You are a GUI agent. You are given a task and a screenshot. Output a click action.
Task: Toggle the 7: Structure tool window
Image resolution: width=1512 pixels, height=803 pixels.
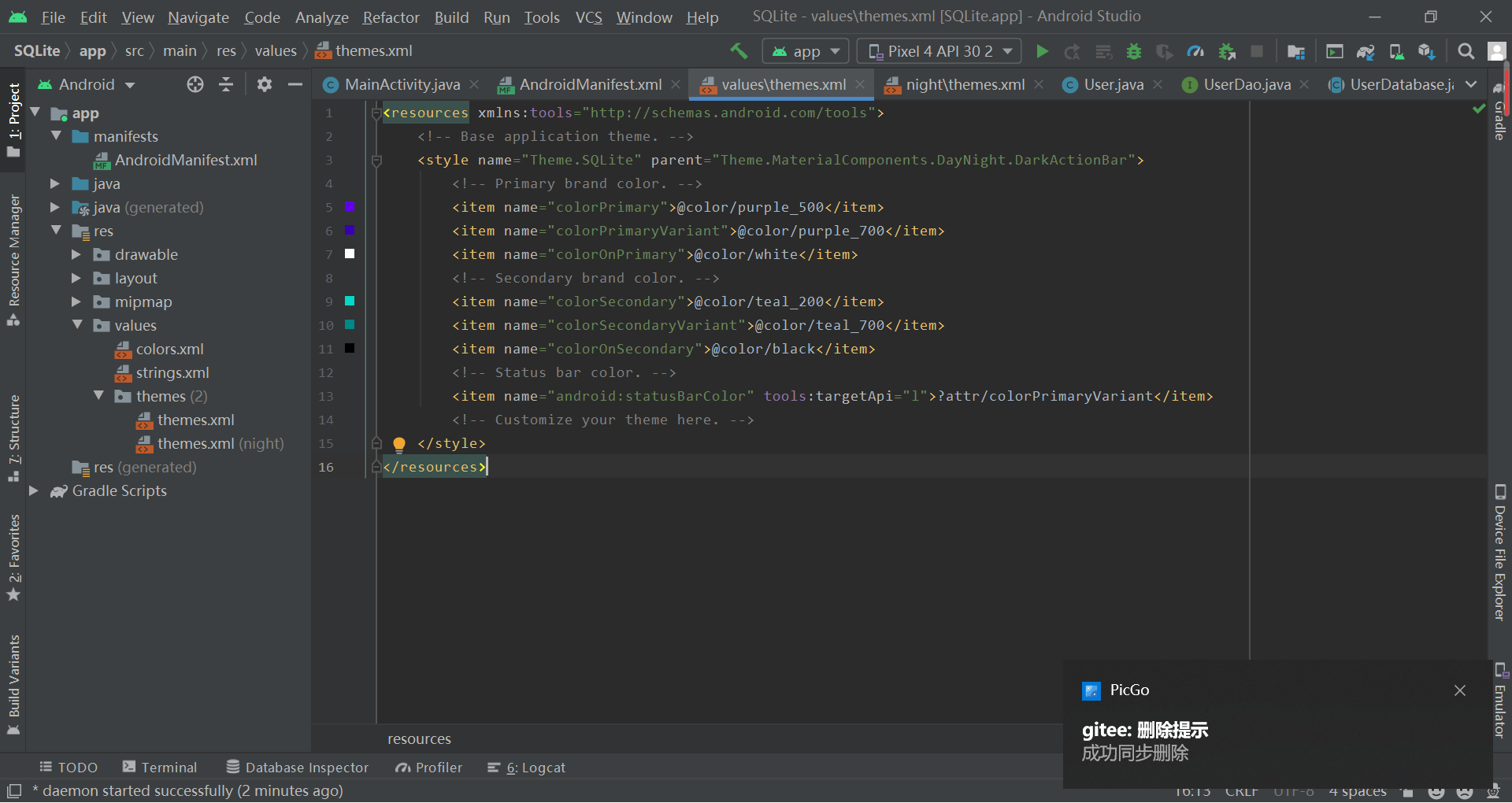[x=14, y=439]
